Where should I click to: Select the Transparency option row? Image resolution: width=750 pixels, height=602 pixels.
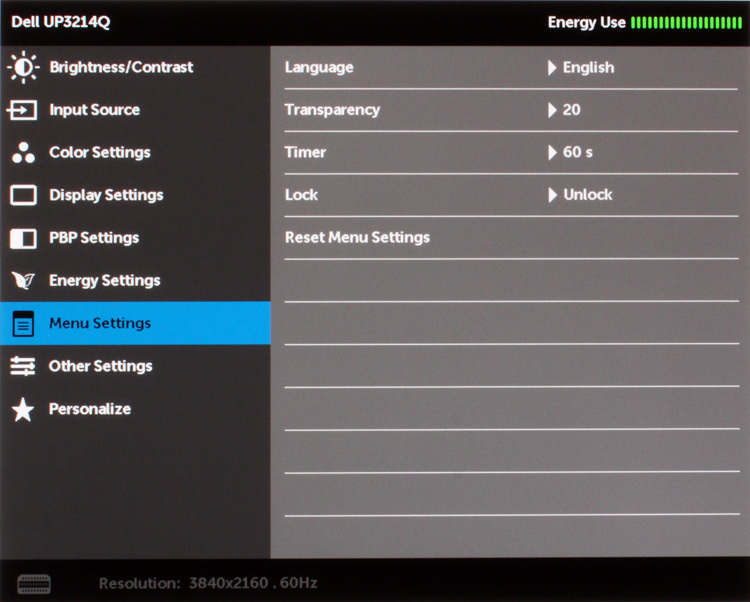point(511,110)
